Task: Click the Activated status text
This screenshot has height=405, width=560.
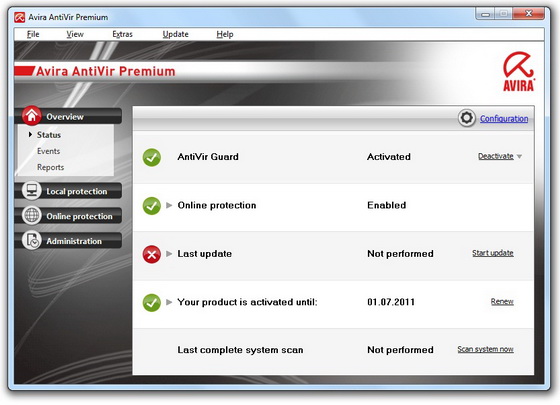Action: [389, 157]
